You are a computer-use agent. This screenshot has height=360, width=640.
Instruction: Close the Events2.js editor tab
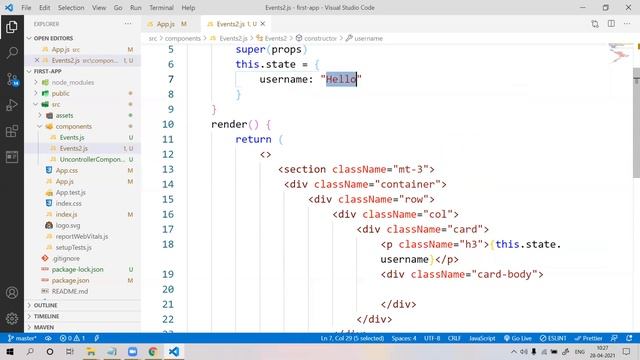coord(263,24)
